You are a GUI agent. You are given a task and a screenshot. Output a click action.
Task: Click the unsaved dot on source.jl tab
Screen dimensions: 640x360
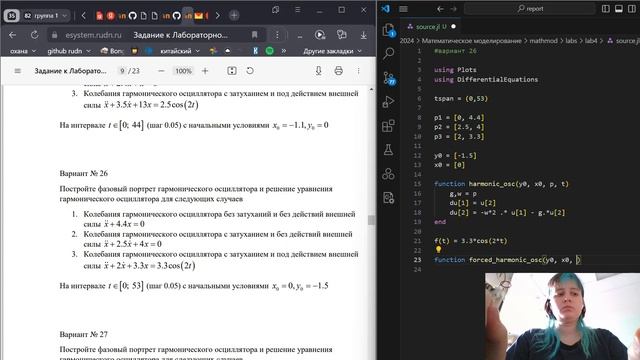pyautogui.click(x=453, y=27)
